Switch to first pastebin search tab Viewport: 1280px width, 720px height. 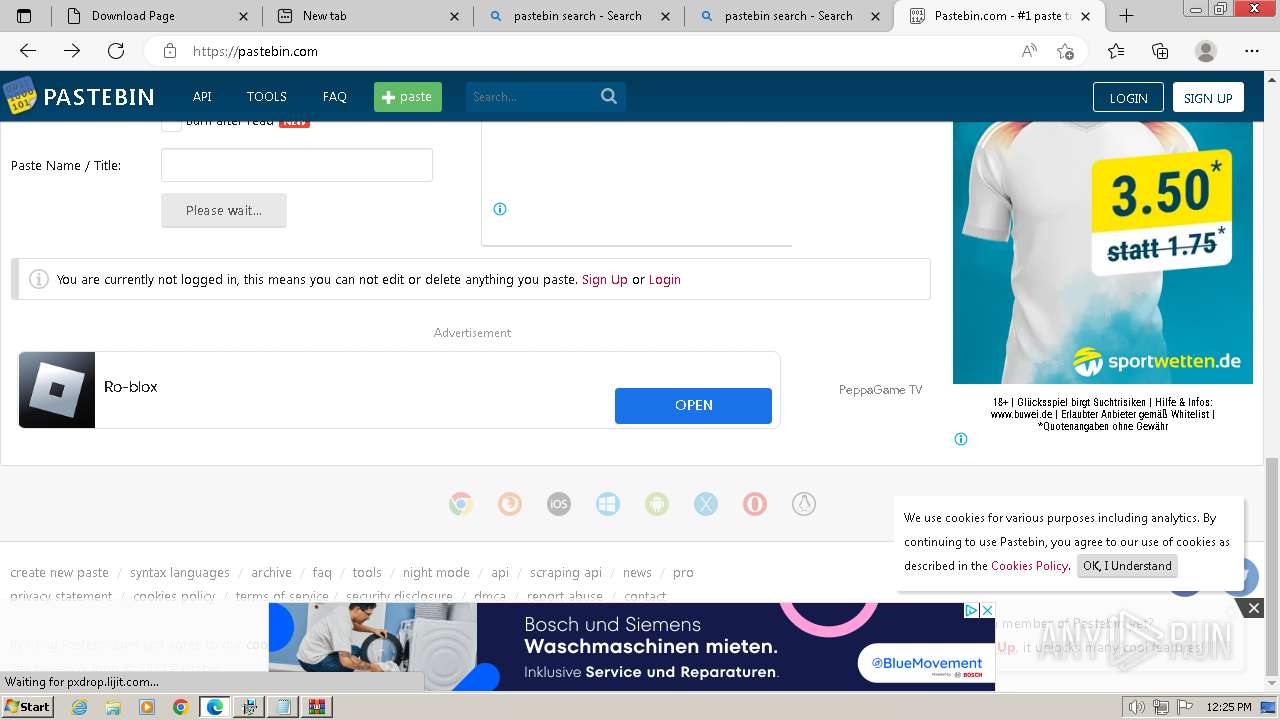(x=577, y=16)
